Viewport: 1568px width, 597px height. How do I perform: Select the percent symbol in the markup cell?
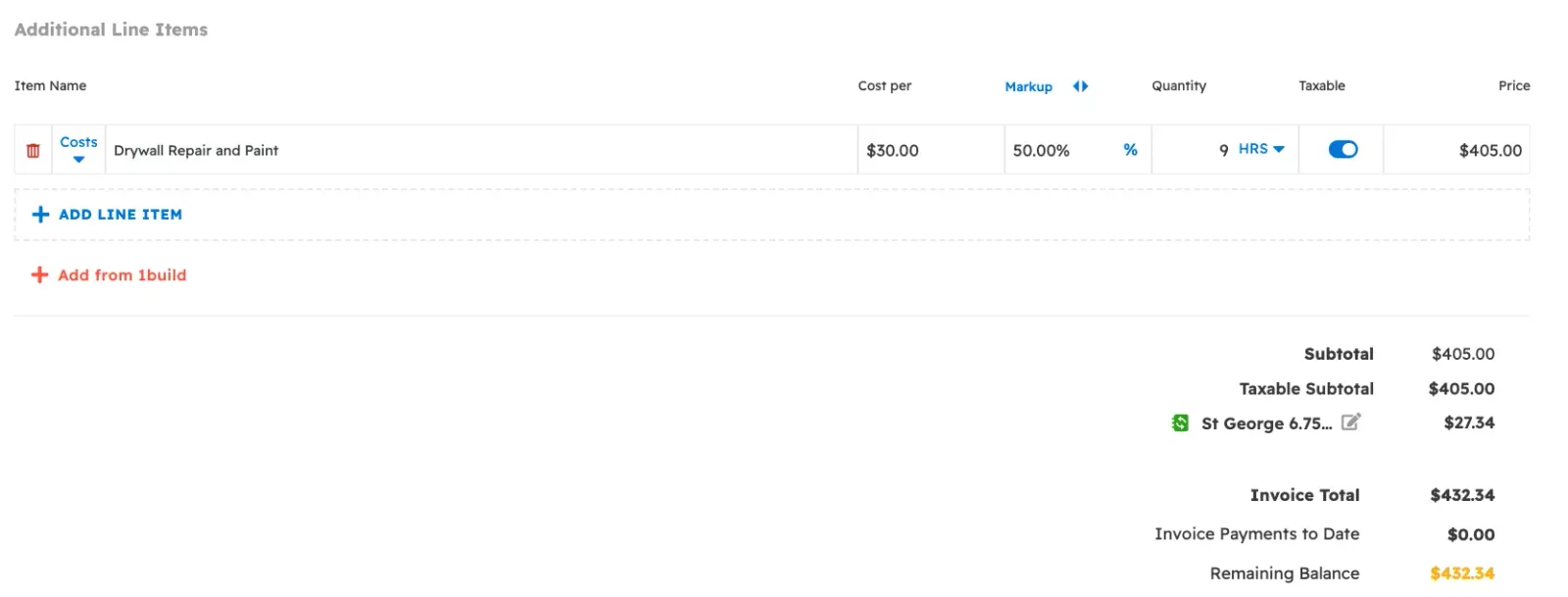[1130, 150]
